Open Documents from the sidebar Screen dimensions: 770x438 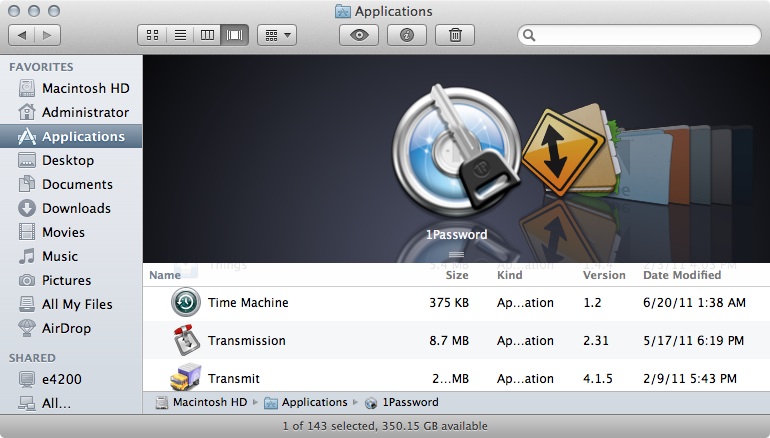[x=71, y=185]
